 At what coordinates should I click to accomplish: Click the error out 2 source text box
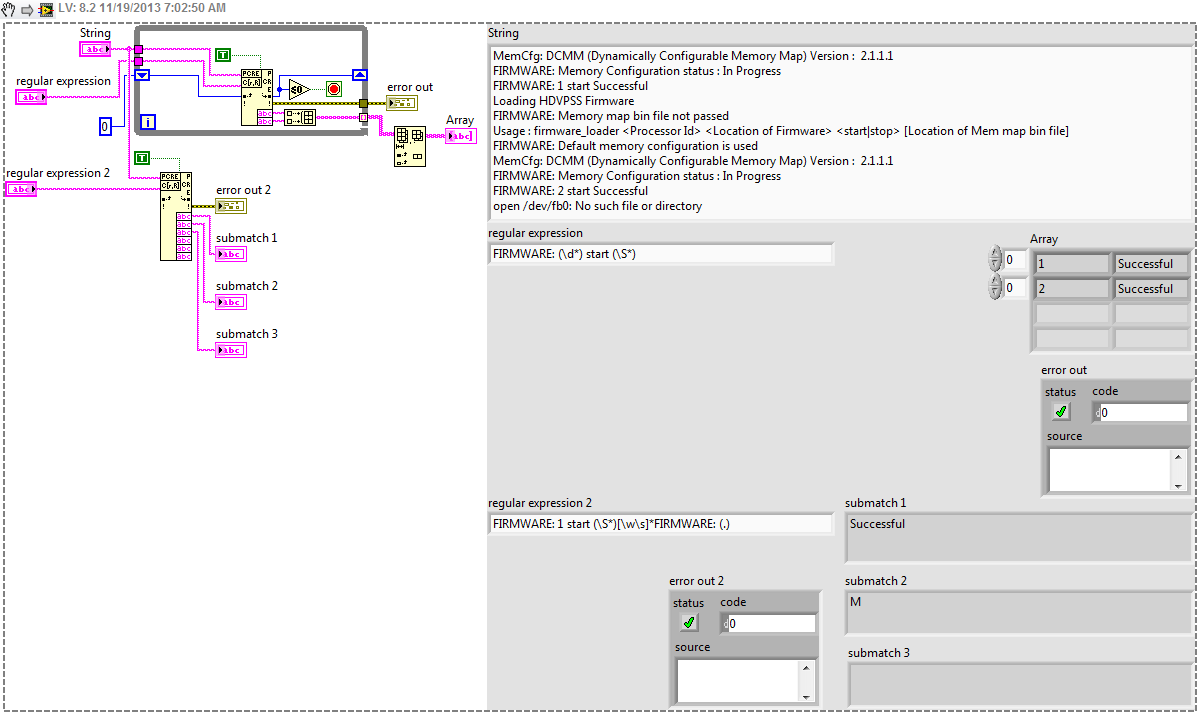(737, 681)
